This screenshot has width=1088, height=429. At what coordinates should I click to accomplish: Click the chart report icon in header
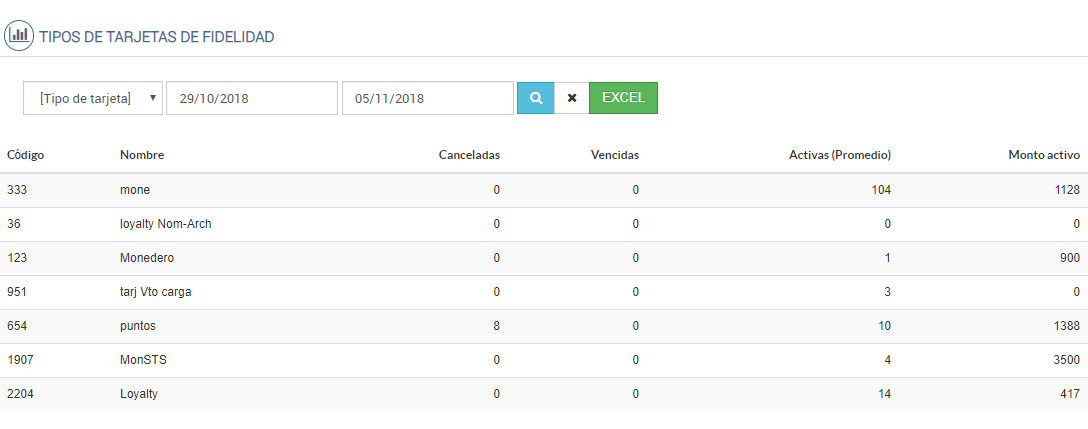click(18, 36)
